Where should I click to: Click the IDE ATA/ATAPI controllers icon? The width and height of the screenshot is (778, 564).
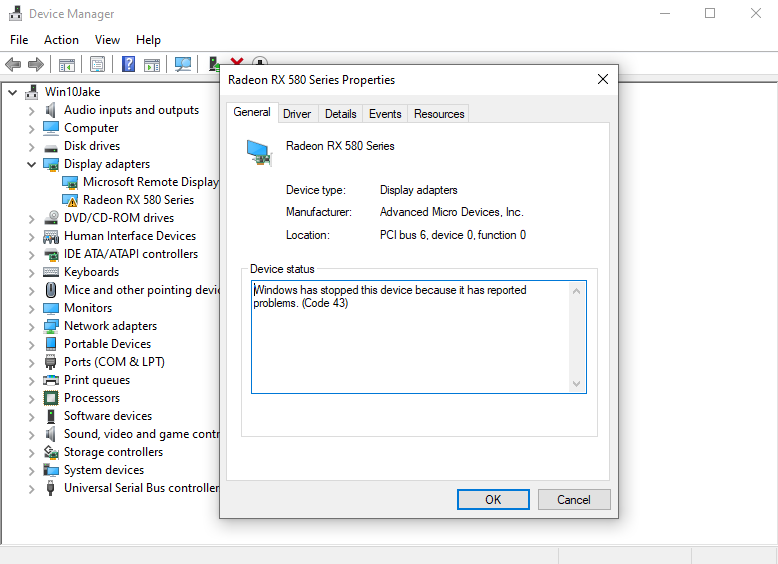coord(51,254)
